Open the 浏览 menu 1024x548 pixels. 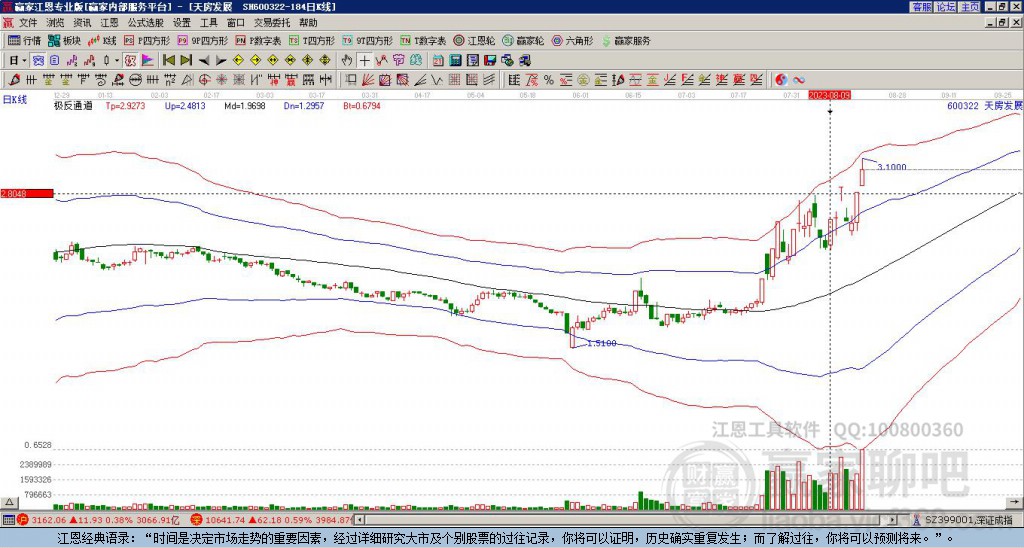(56, 23)
